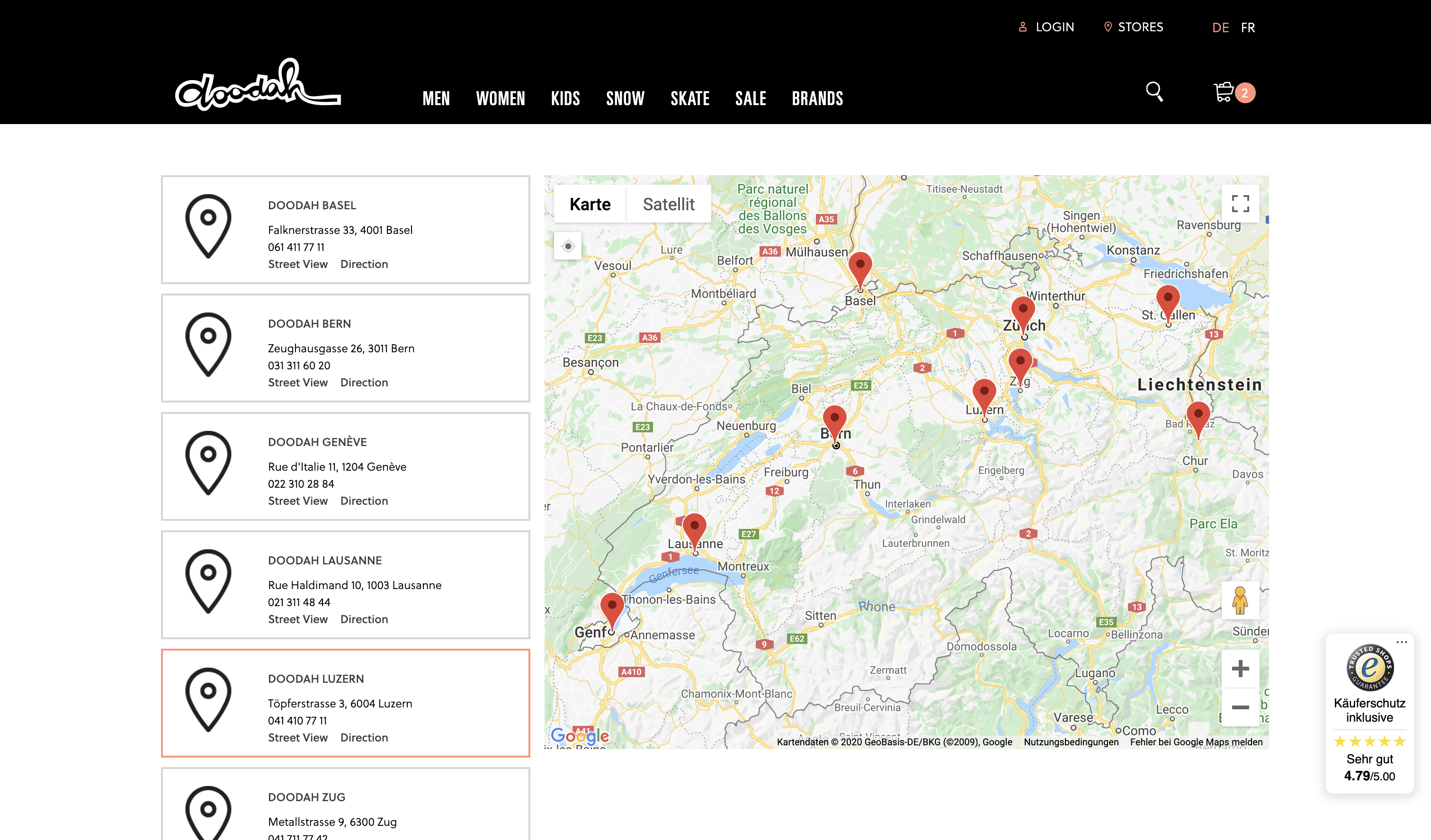Switch map to Satellit view
The width and height of the screenshot is (1431, 840).
tap(668, 204)
